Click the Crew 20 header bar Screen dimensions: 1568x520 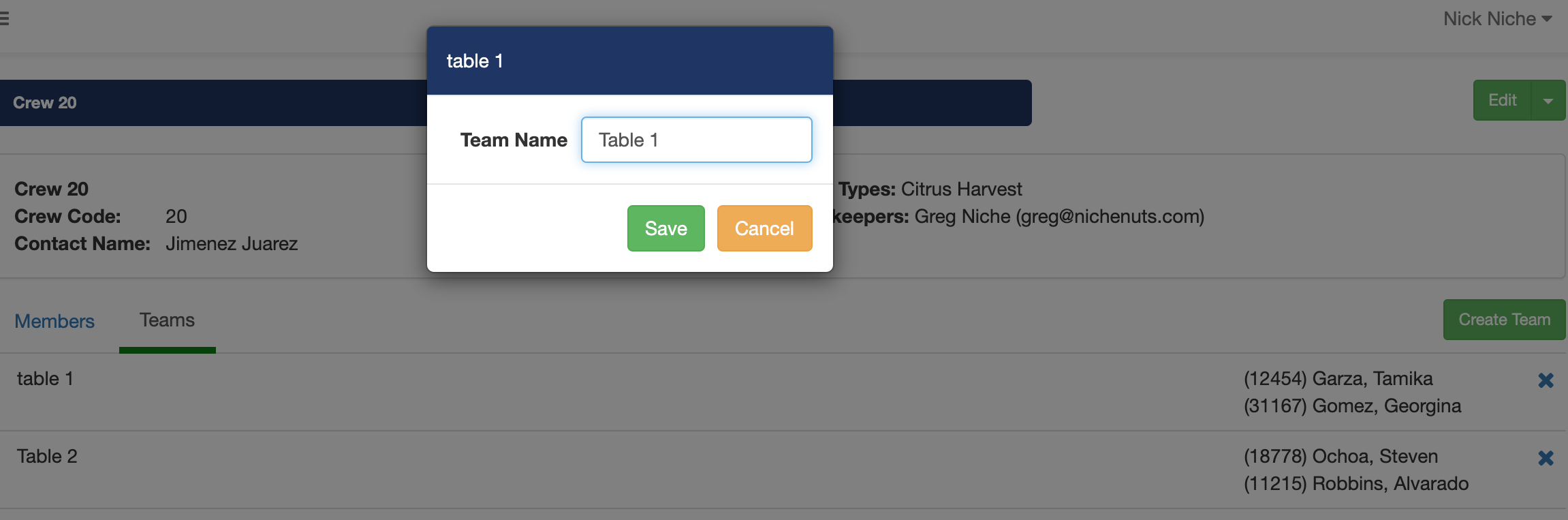coord(204,103)
